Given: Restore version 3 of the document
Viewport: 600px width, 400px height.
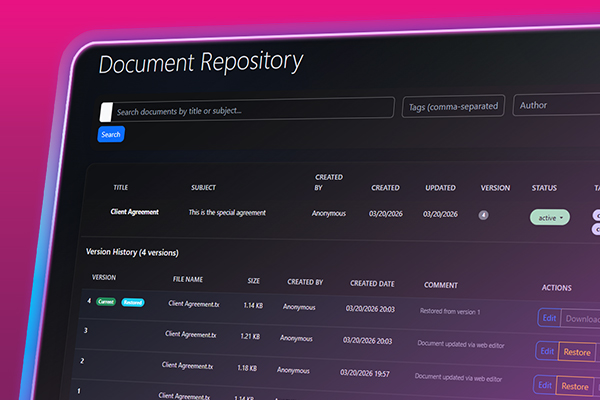Looking at the screenshot, I should 577,353.
